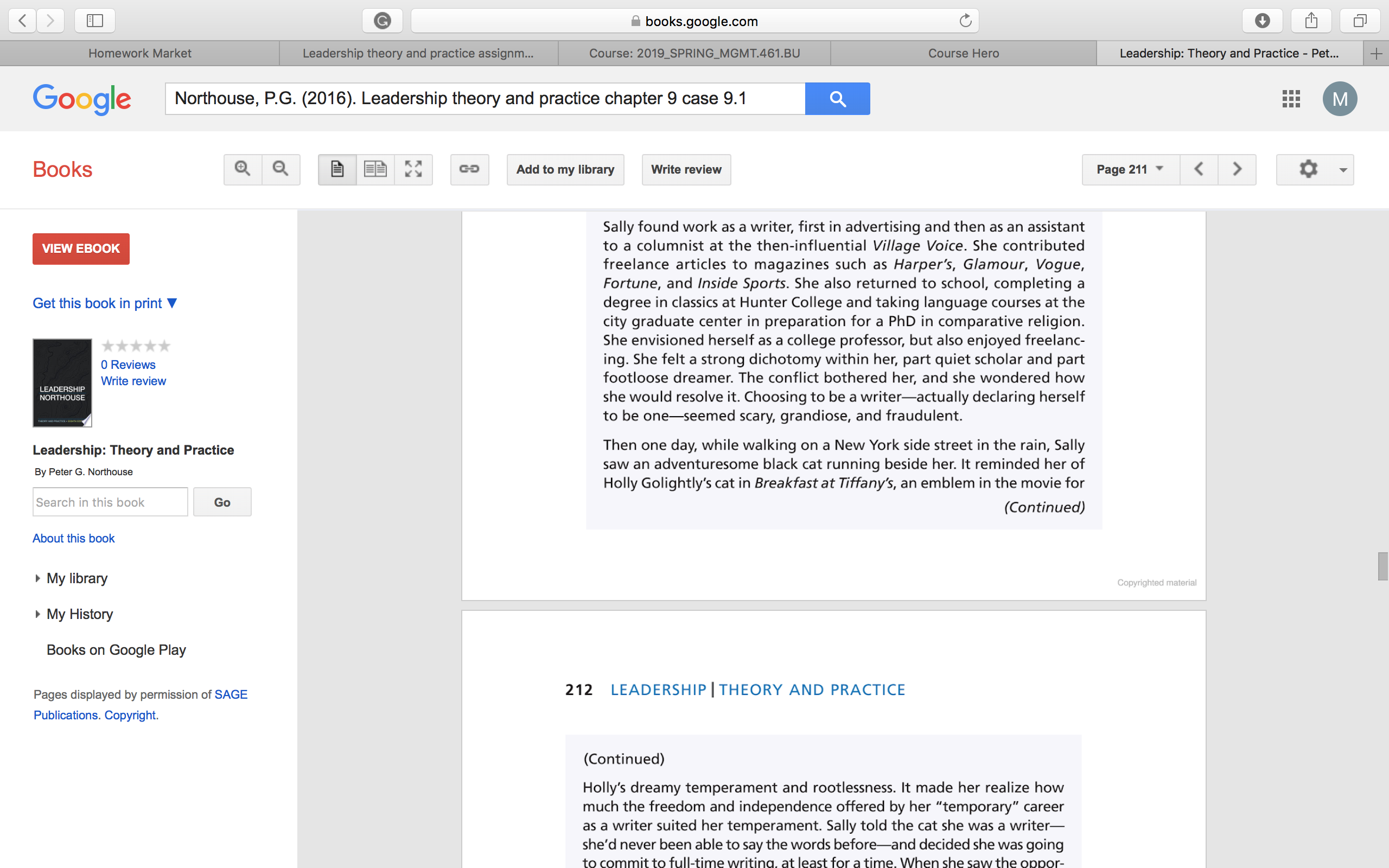Focus the Search in this book field
The height and width of the screenshot is (868, 1389).
(x=110, y=502)
